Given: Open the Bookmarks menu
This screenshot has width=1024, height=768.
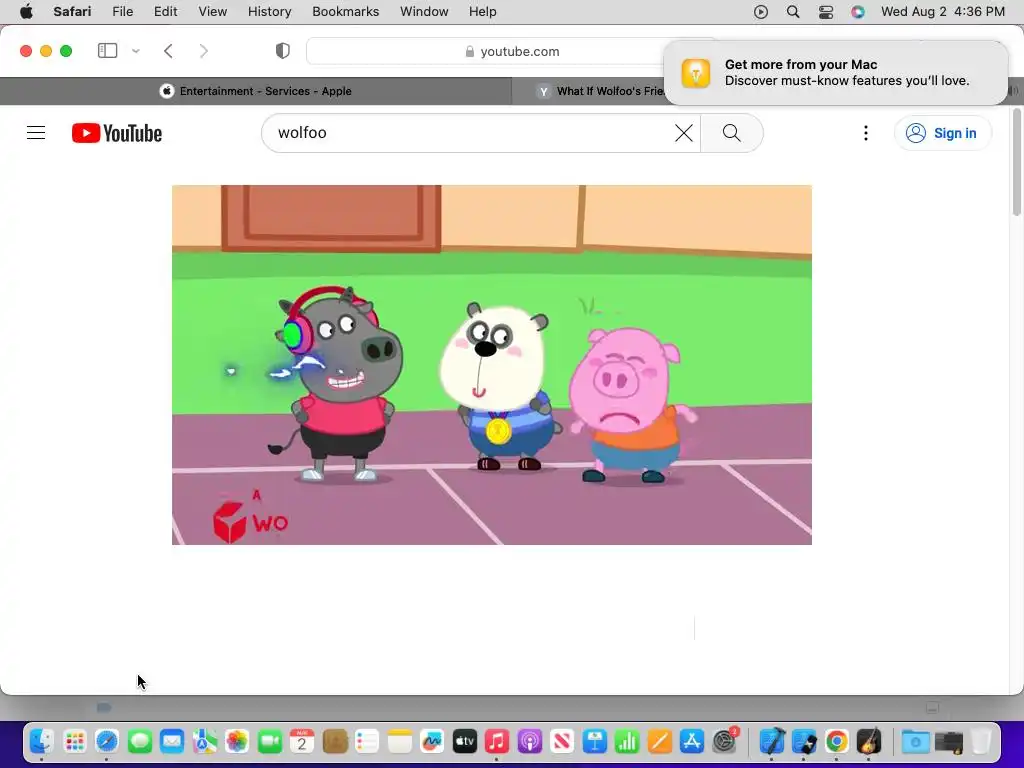Looking at the screenshot, I should 345,12.
